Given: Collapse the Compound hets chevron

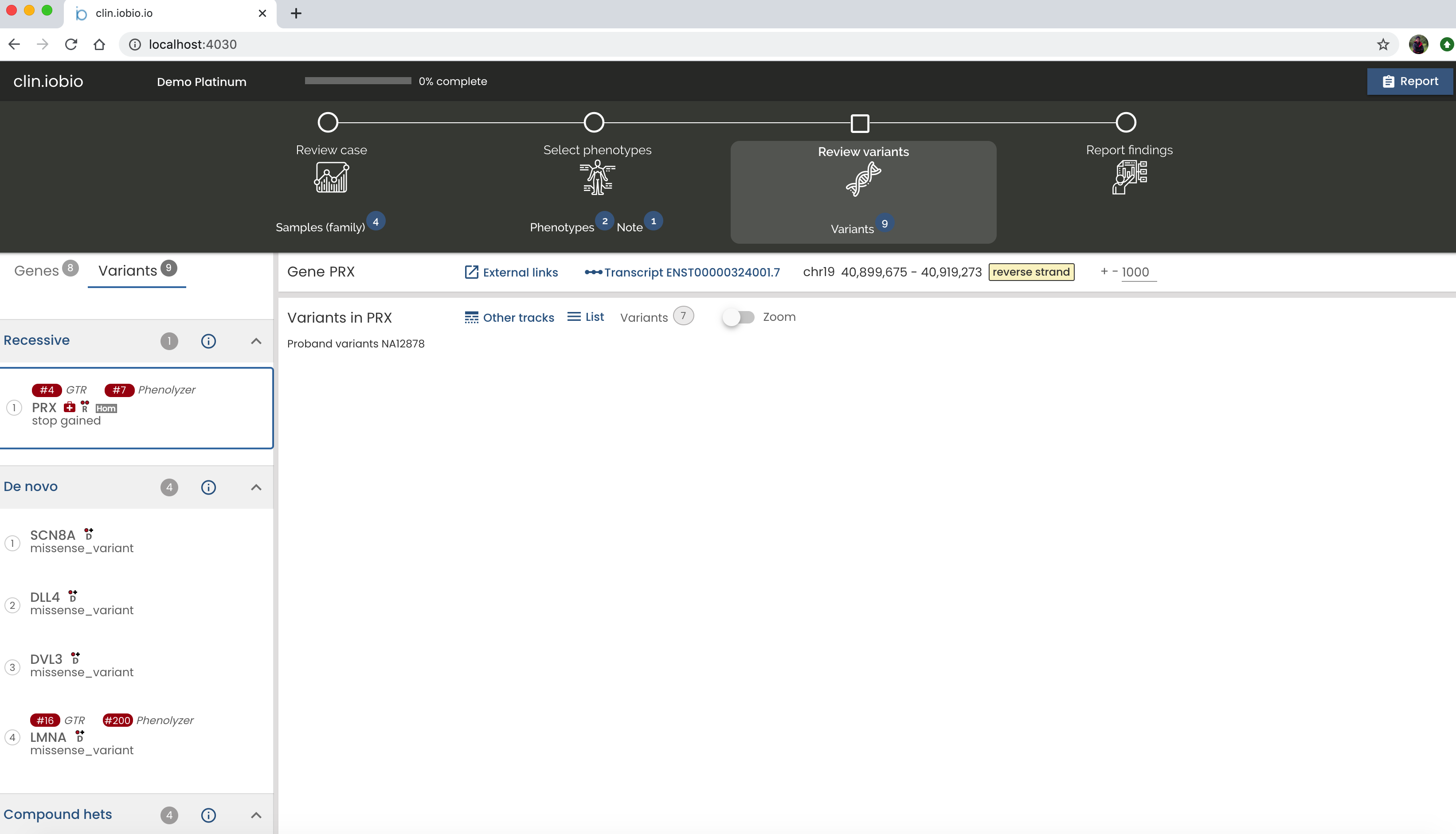Looking at the screenshot, I should coord(256,815).
